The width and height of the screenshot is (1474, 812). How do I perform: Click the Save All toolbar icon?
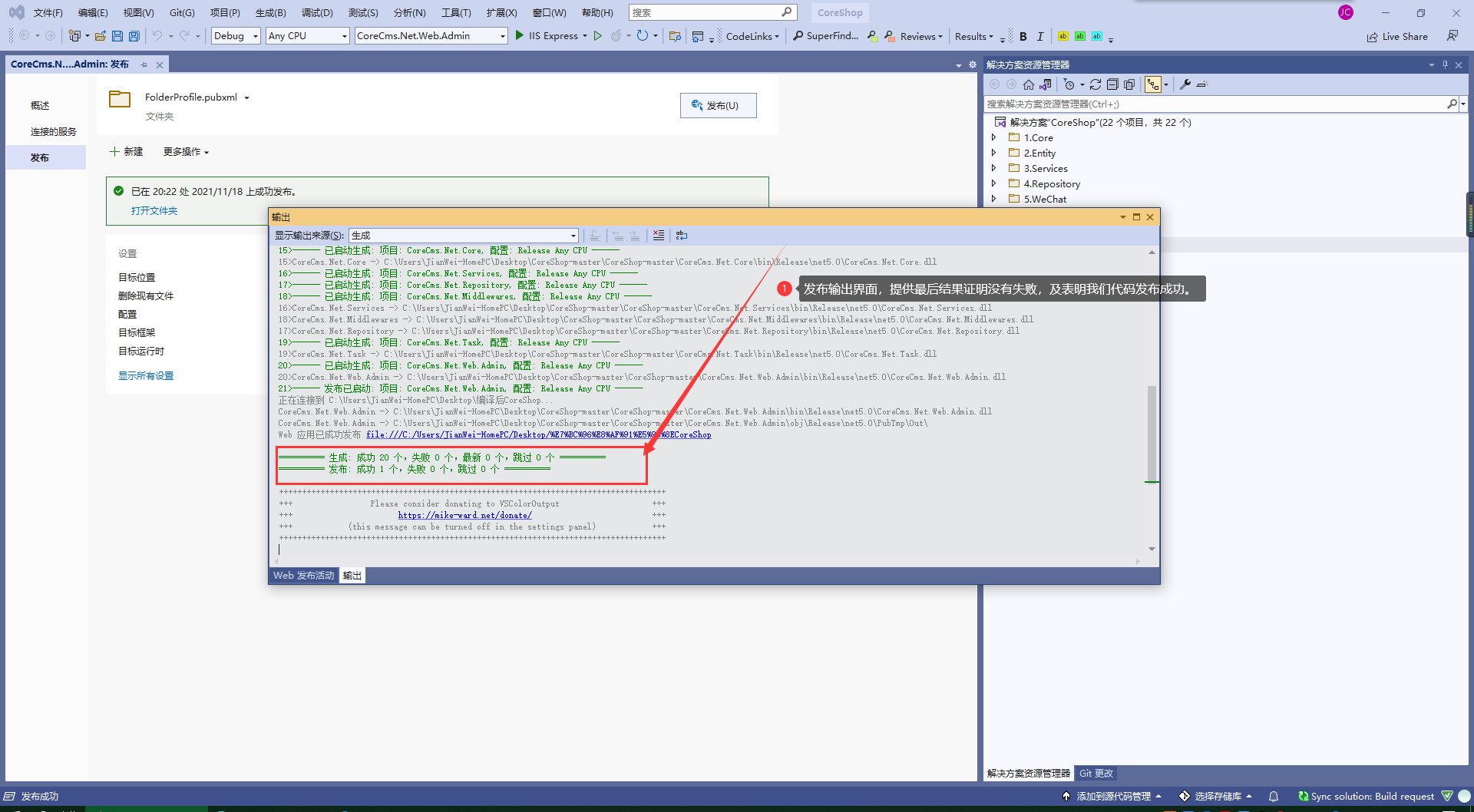pyautogui.click(x=134, y=36)
